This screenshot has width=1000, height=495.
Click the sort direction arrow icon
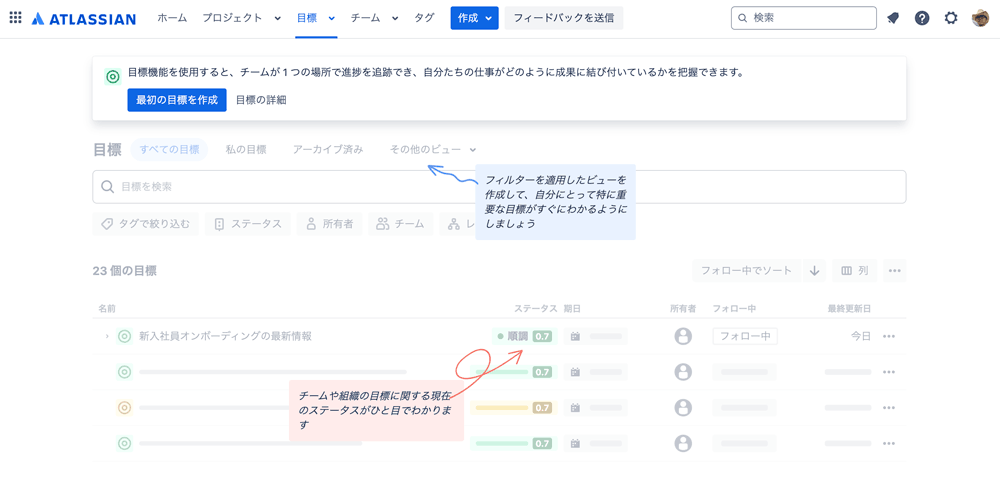(x=815, y=271)
